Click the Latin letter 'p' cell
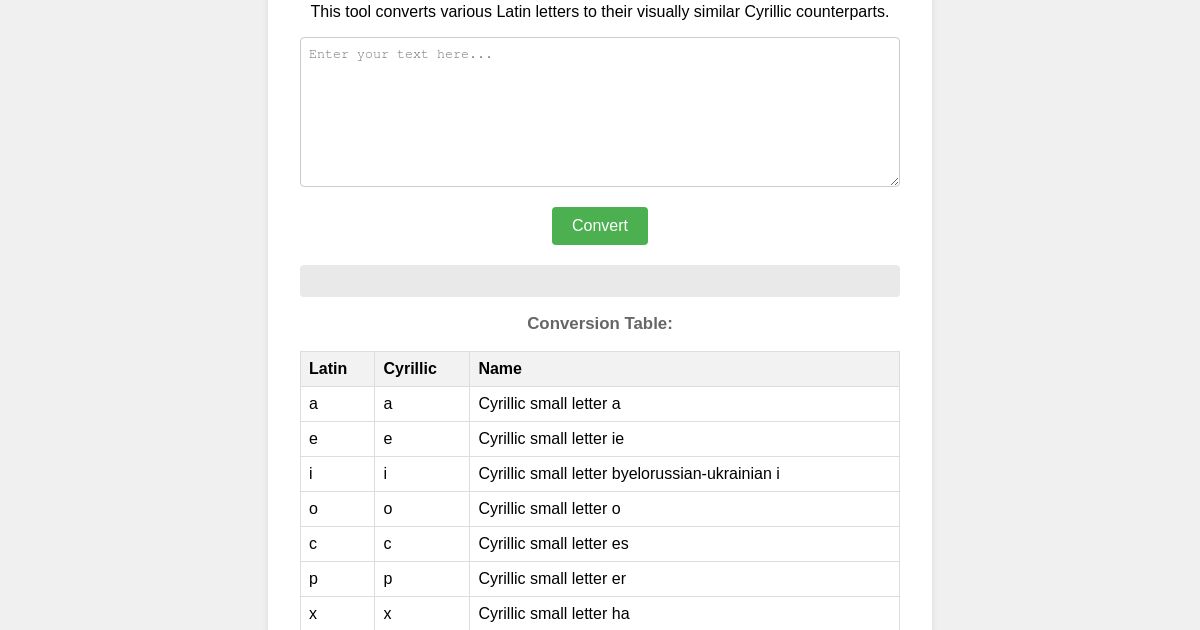This screenshot has height=630, width=1200. (x=313, y=579)
